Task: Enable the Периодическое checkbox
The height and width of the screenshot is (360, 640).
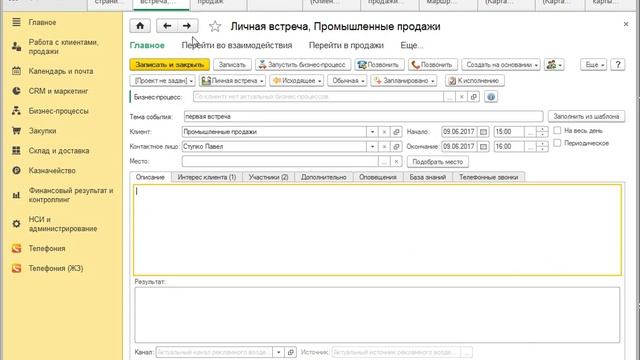Action: tap(557, 143)
